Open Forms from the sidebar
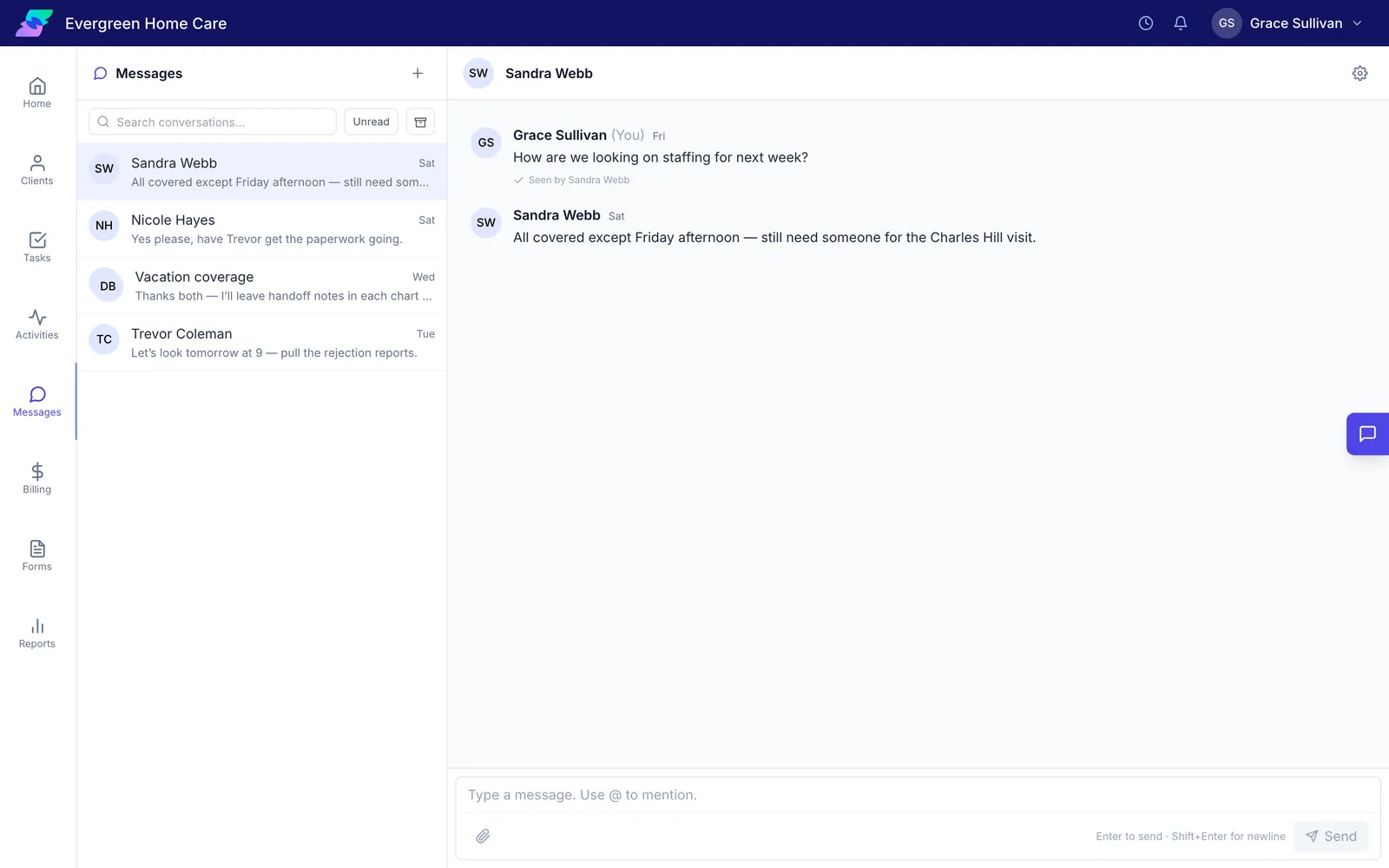Viewport: 1389px width, 868px height. 37,557
